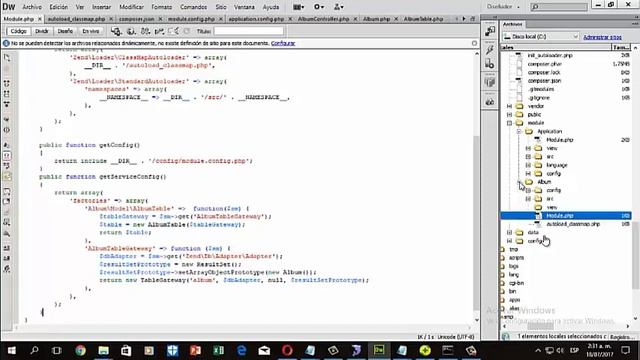Open the Diseñador workspace switcher

pos(503,7)
